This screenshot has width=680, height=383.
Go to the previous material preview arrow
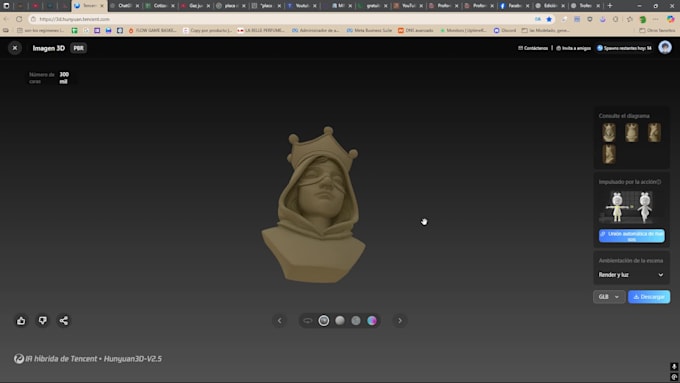pos(280,321)
